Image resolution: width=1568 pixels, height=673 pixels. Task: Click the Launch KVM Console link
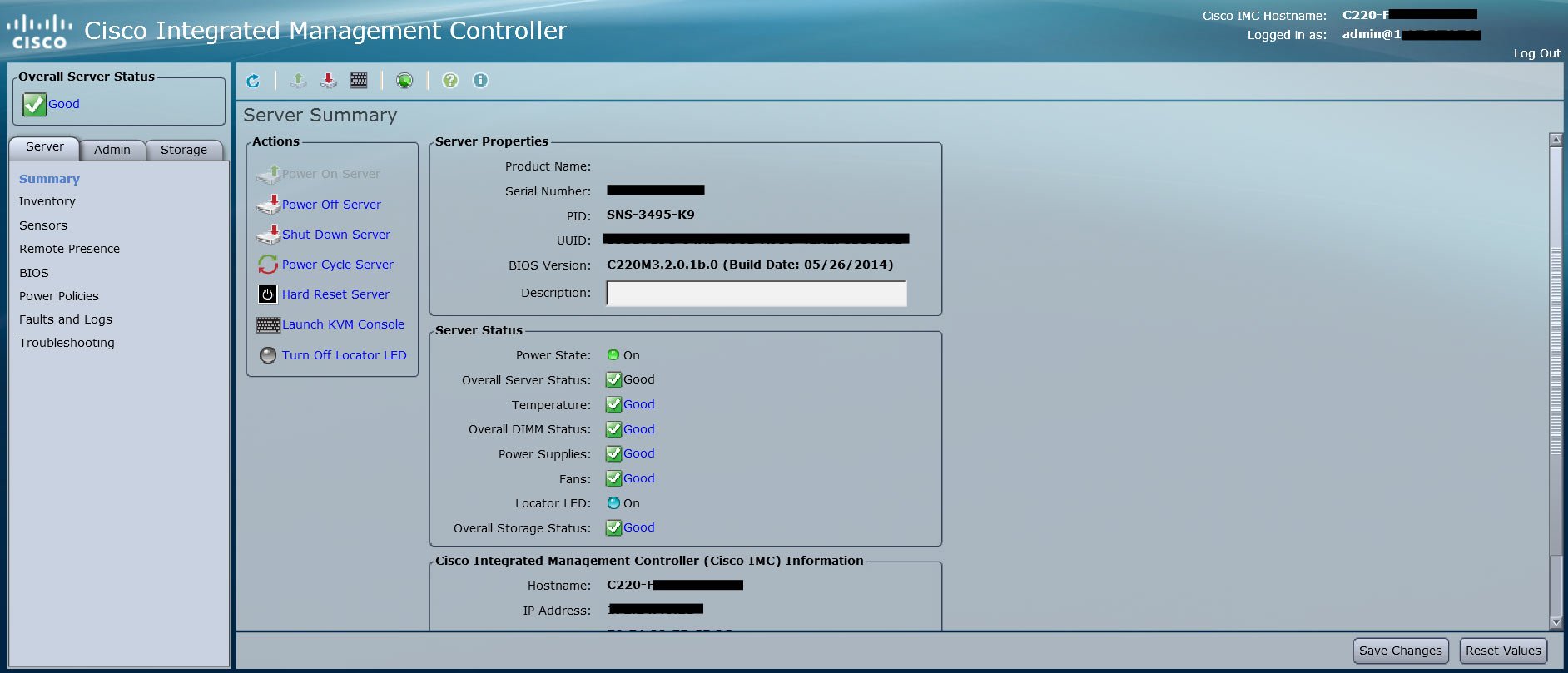[x=343, y=324]
